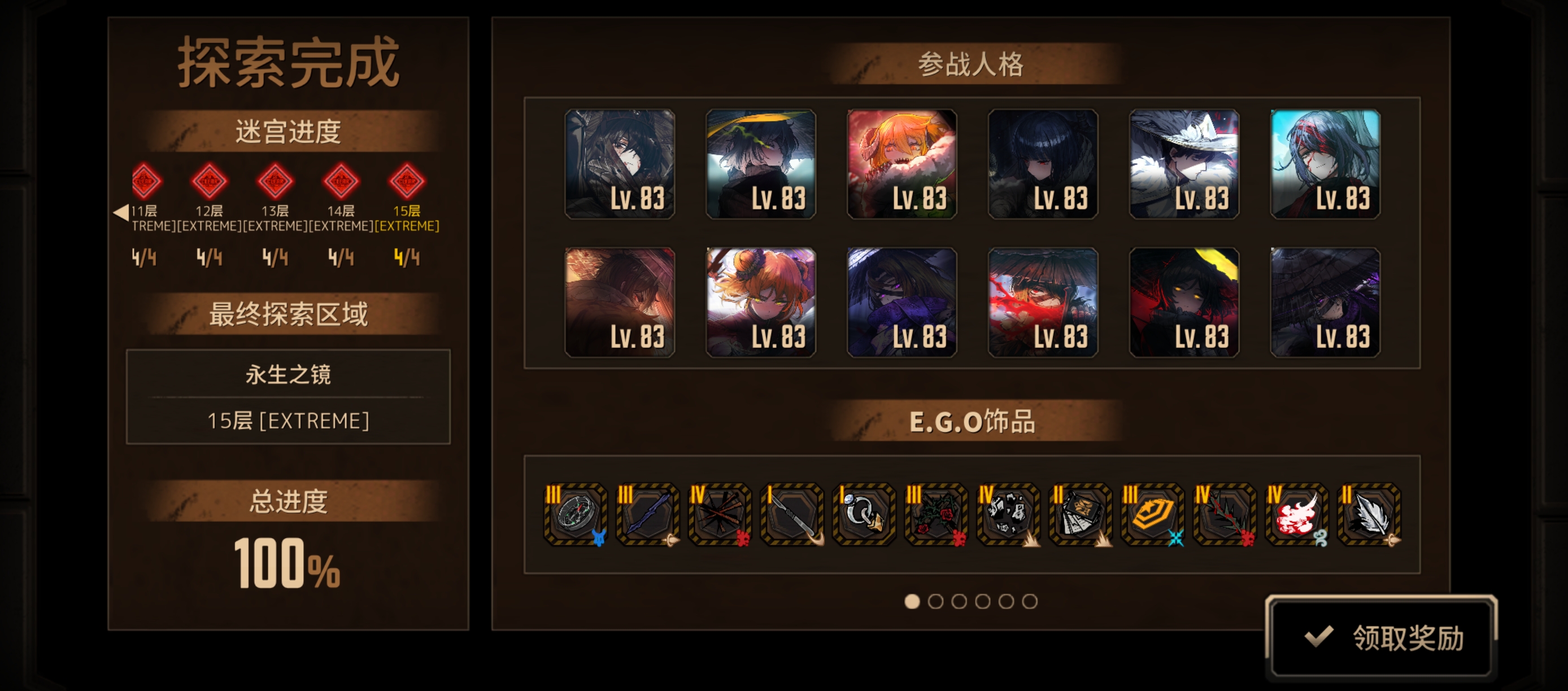Select the compass E.G.O gift icon
This screenshot has height=691, width=1568.
pyautogui.click(x=574, y=514)
